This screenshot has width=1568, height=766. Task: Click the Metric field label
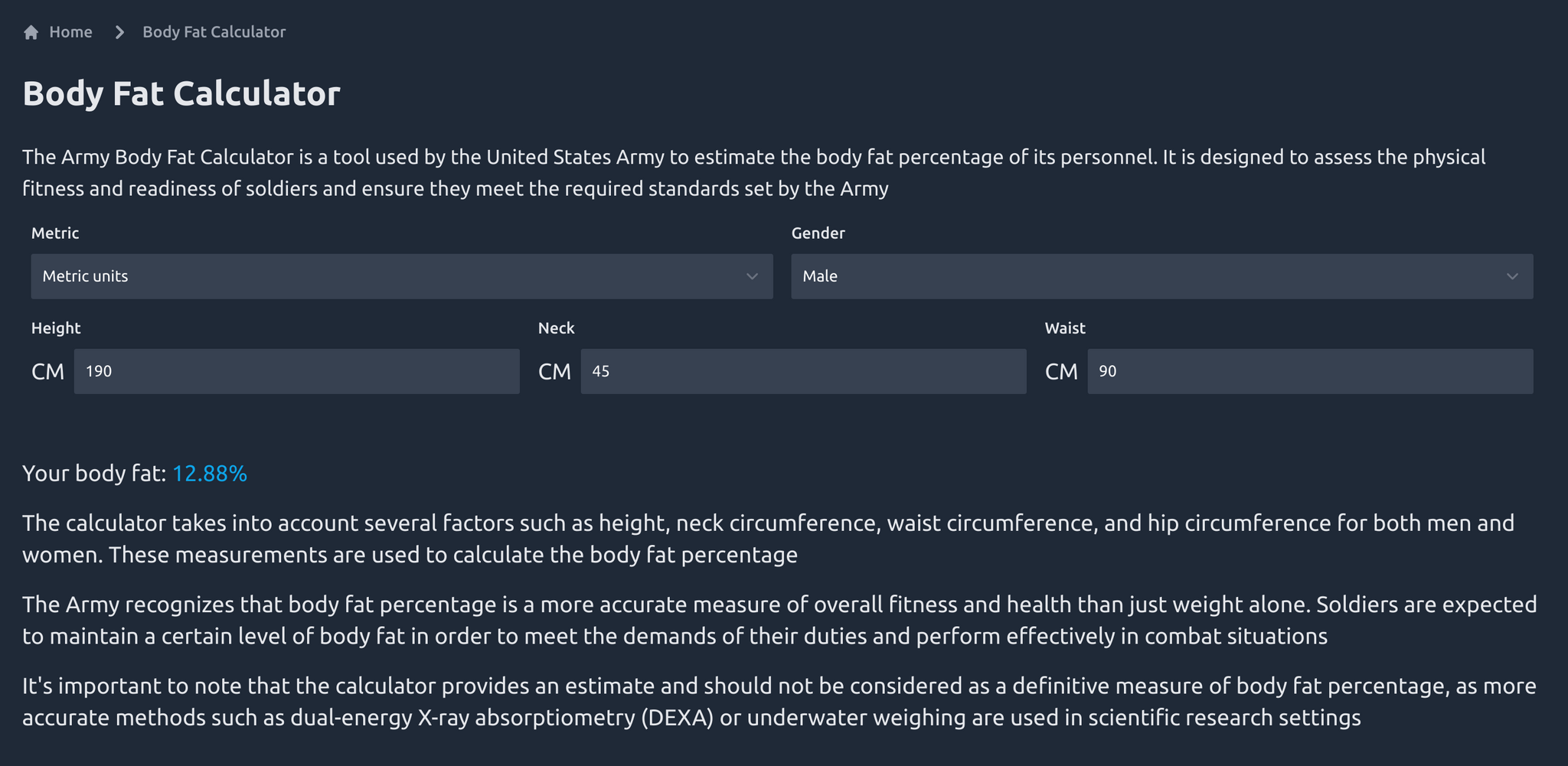point(55,233)
